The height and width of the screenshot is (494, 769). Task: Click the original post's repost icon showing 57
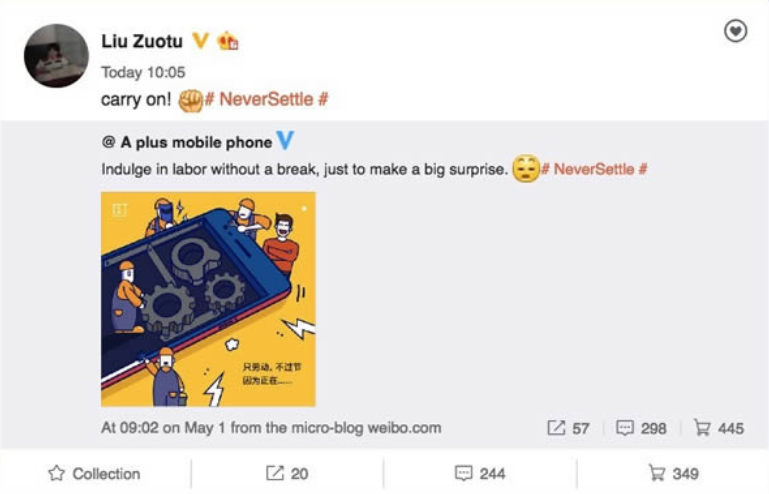[568, 428]
